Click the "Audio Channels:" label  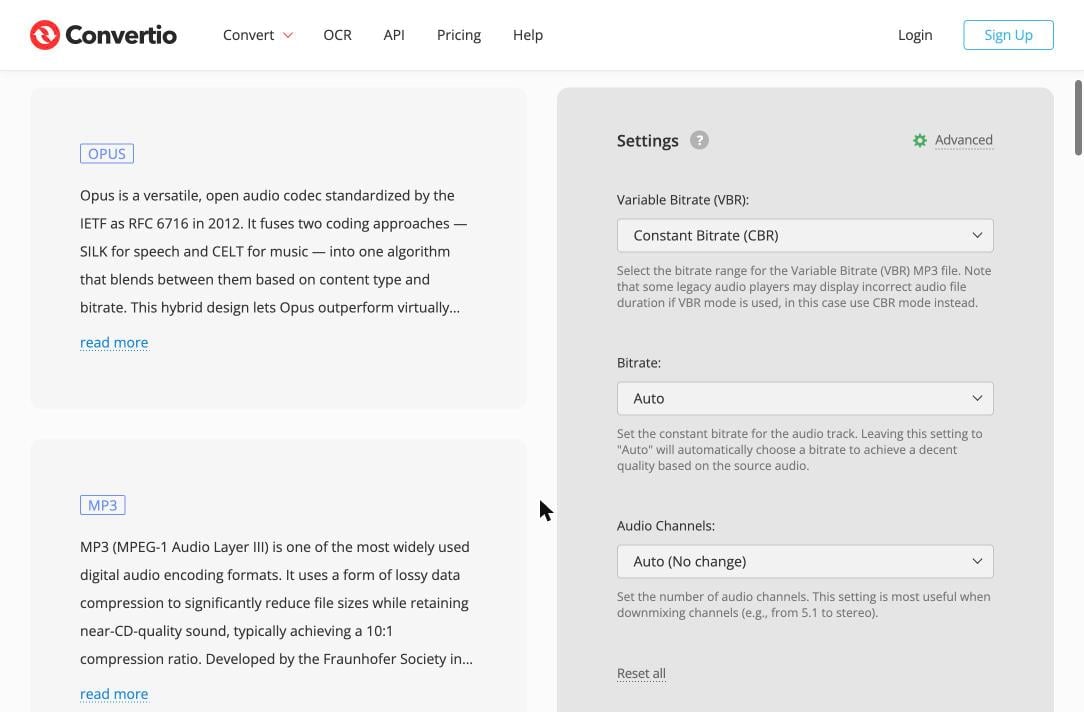(665, 526)
